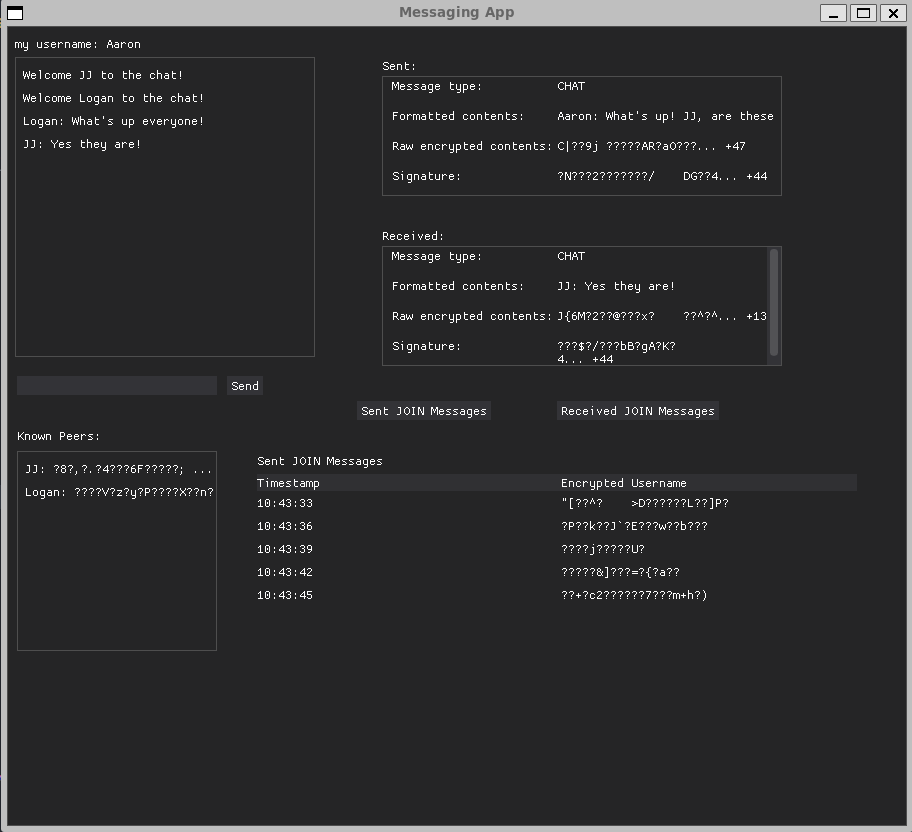
Task: Click Received panel message type CHAT
Action: (571, 256)
